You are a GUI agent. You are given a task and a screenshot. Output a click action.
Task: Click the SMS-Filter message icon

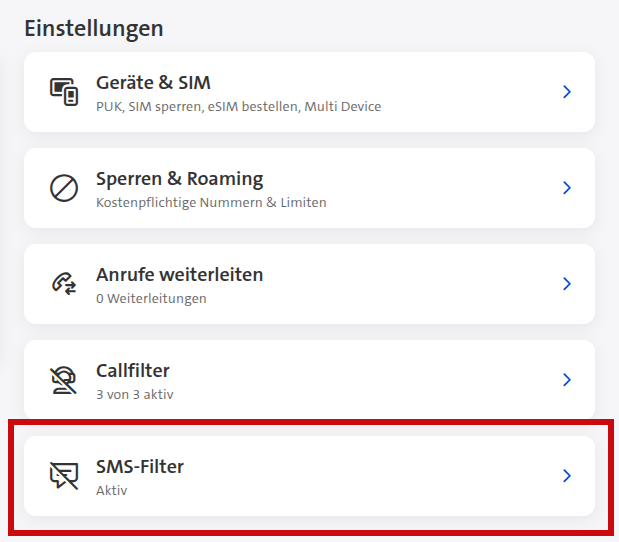[x=64, y=476]
